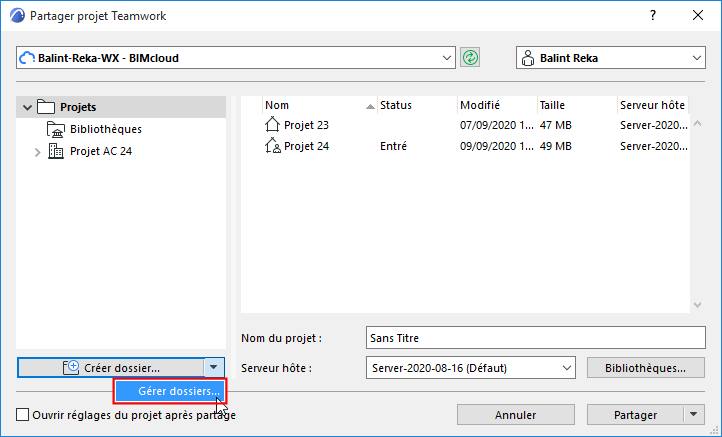
Task: Click the Nom du projet field Sans Titre
Action: point(536,338)
